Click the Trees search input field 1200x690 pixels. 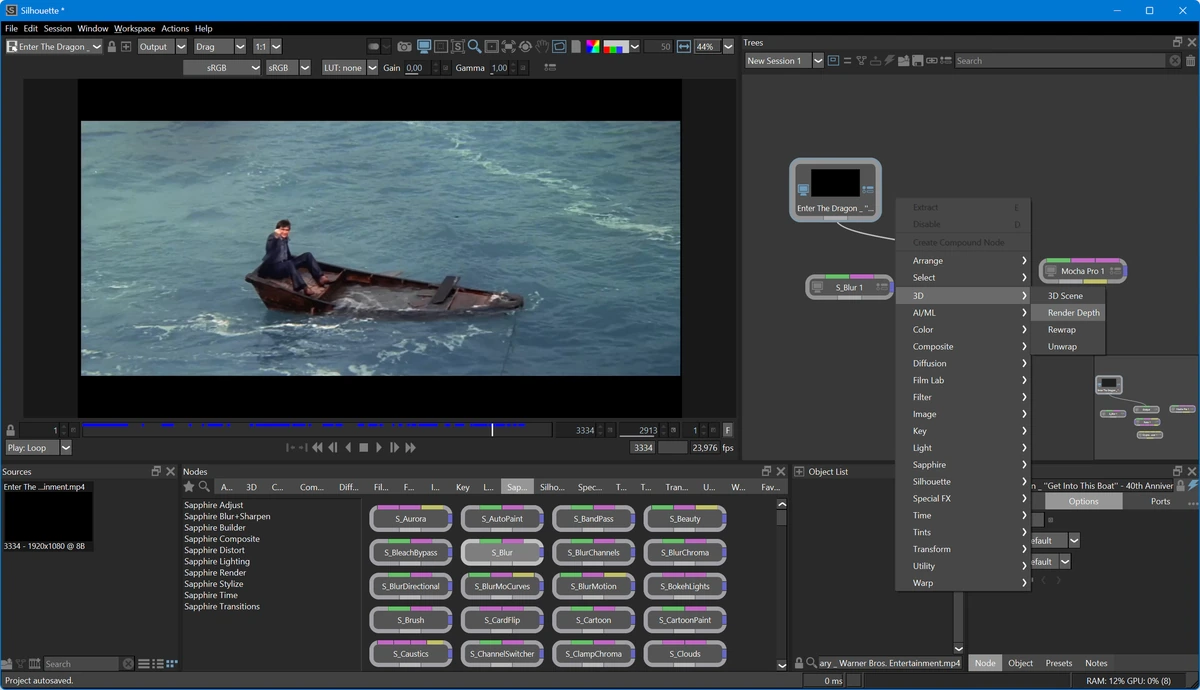(1060, 61)
